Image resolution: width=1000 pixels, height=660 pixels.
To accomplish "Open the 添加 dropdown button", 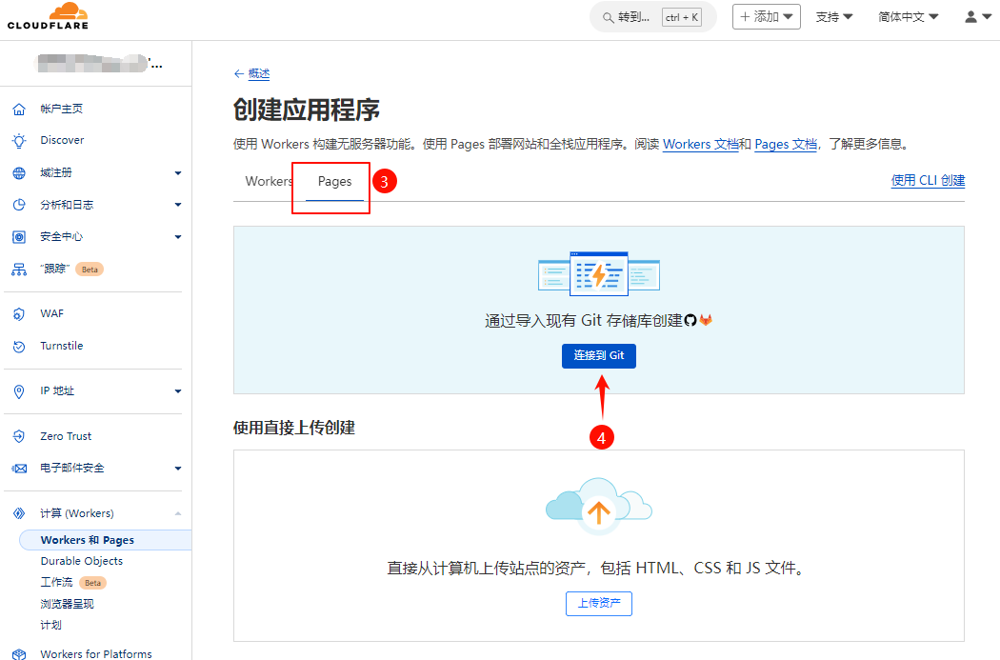I will click(766, 17).
